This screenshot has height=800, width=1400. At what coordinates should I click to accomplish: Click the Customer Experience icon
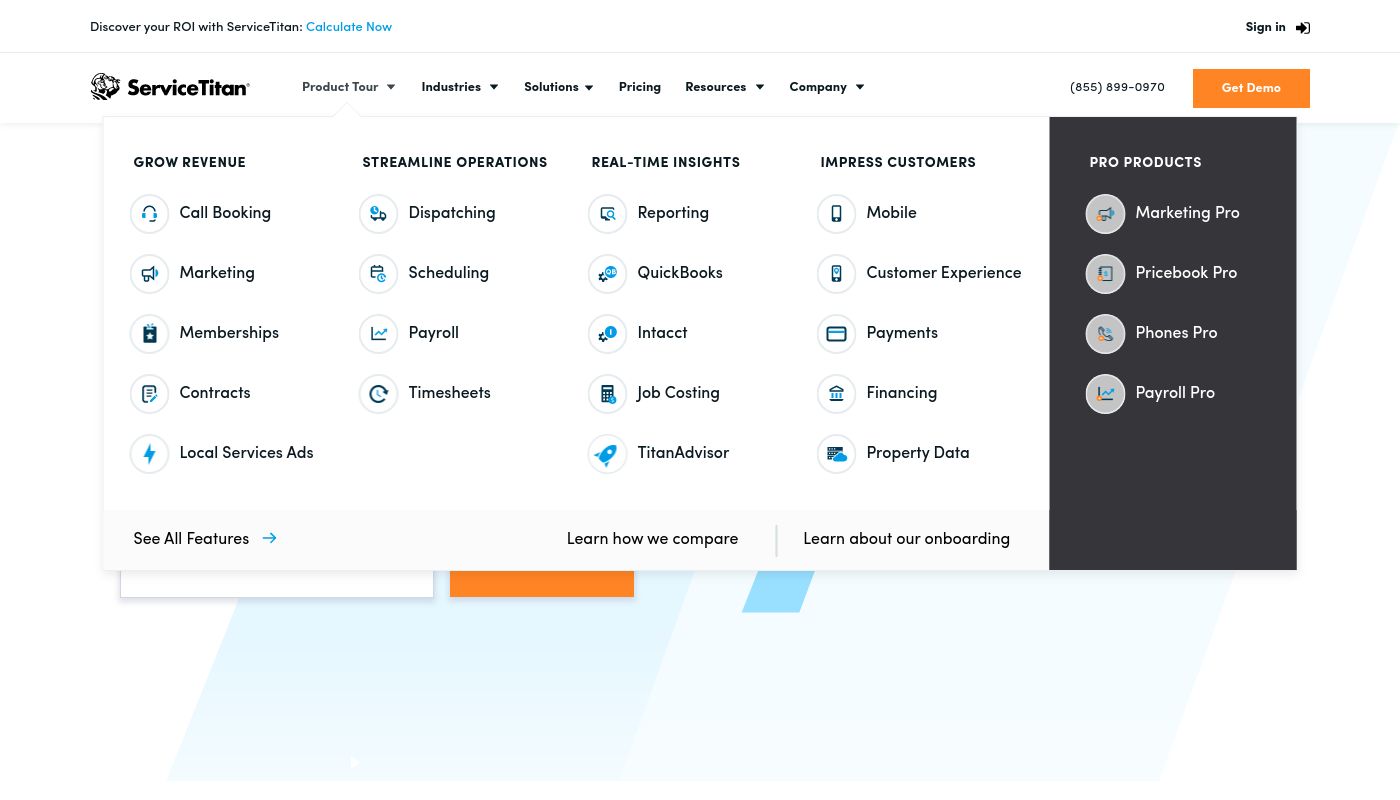click(x=837, y=274)
